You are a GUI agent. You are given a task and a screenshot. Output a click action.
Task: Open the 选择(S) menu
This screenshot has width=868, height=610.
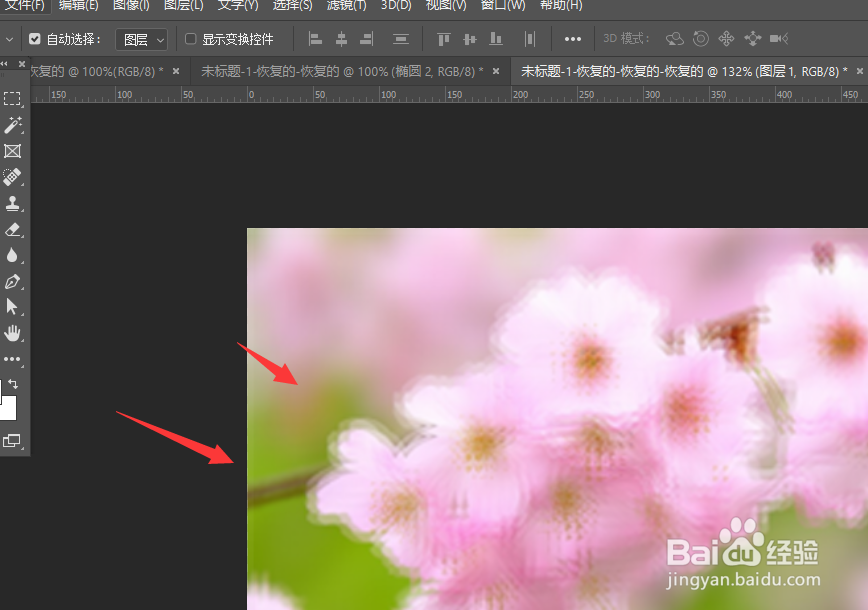coord(292,6)
